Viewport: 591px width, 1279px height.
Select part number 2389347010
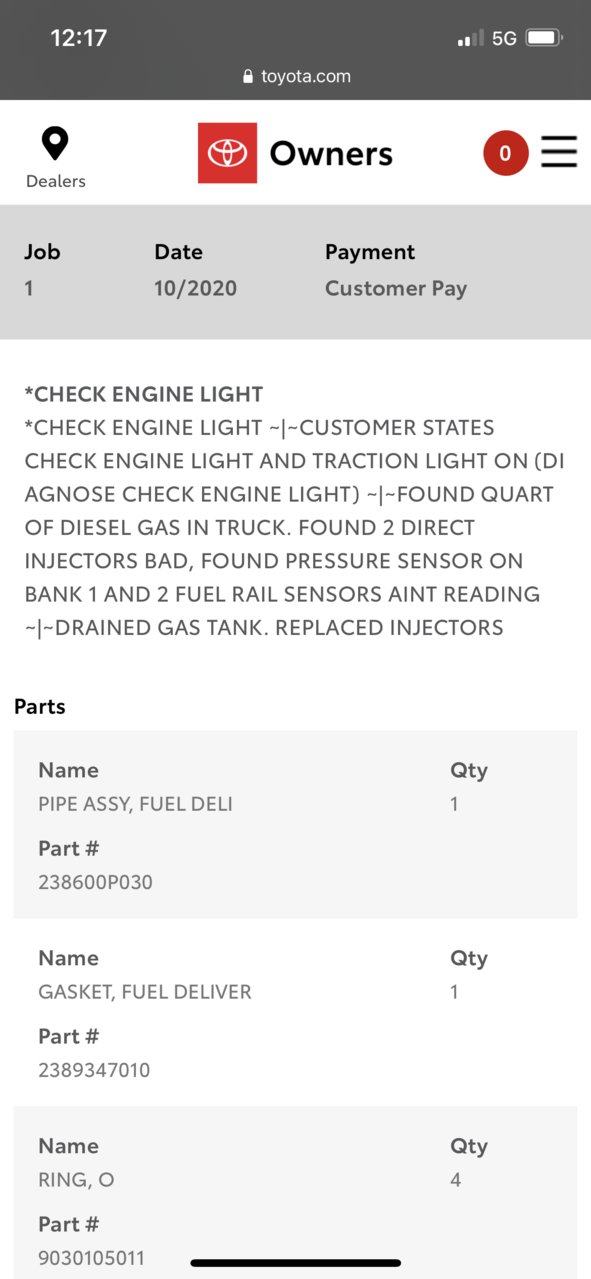[x=94, y=1070]
